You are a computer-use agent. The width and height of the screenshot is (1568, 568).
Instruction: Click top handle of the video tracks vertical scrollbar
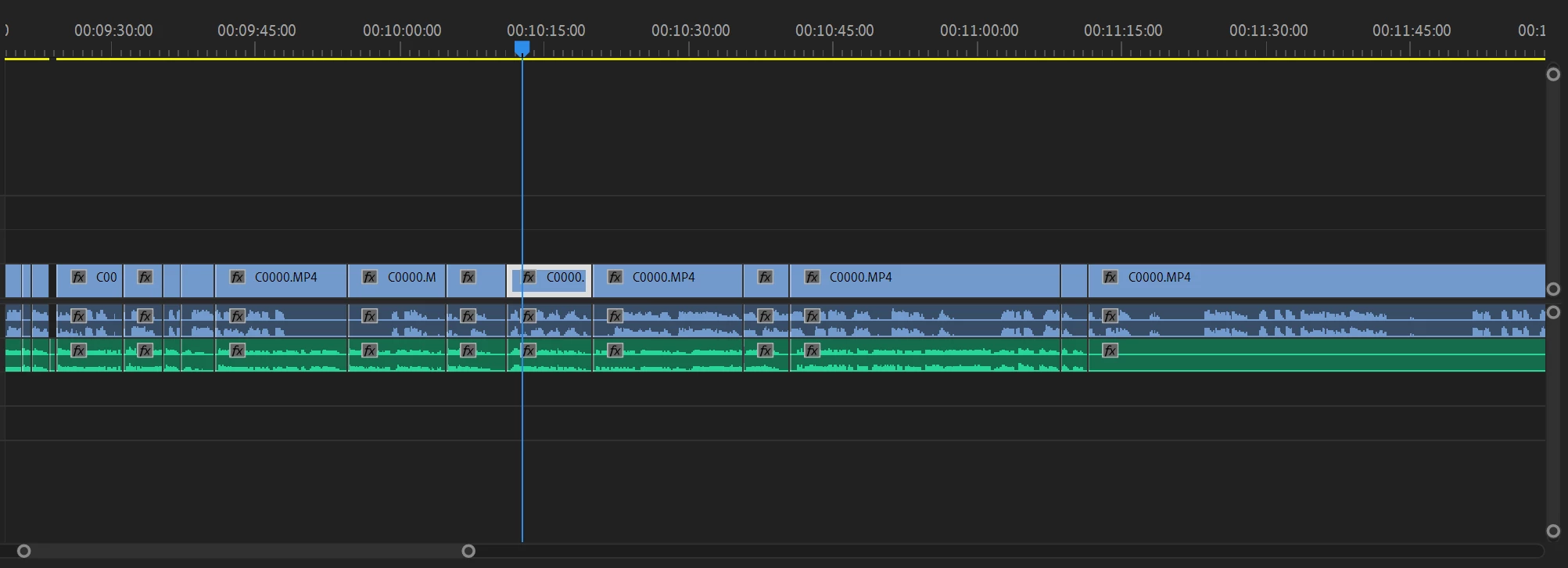pos(1553,74)
